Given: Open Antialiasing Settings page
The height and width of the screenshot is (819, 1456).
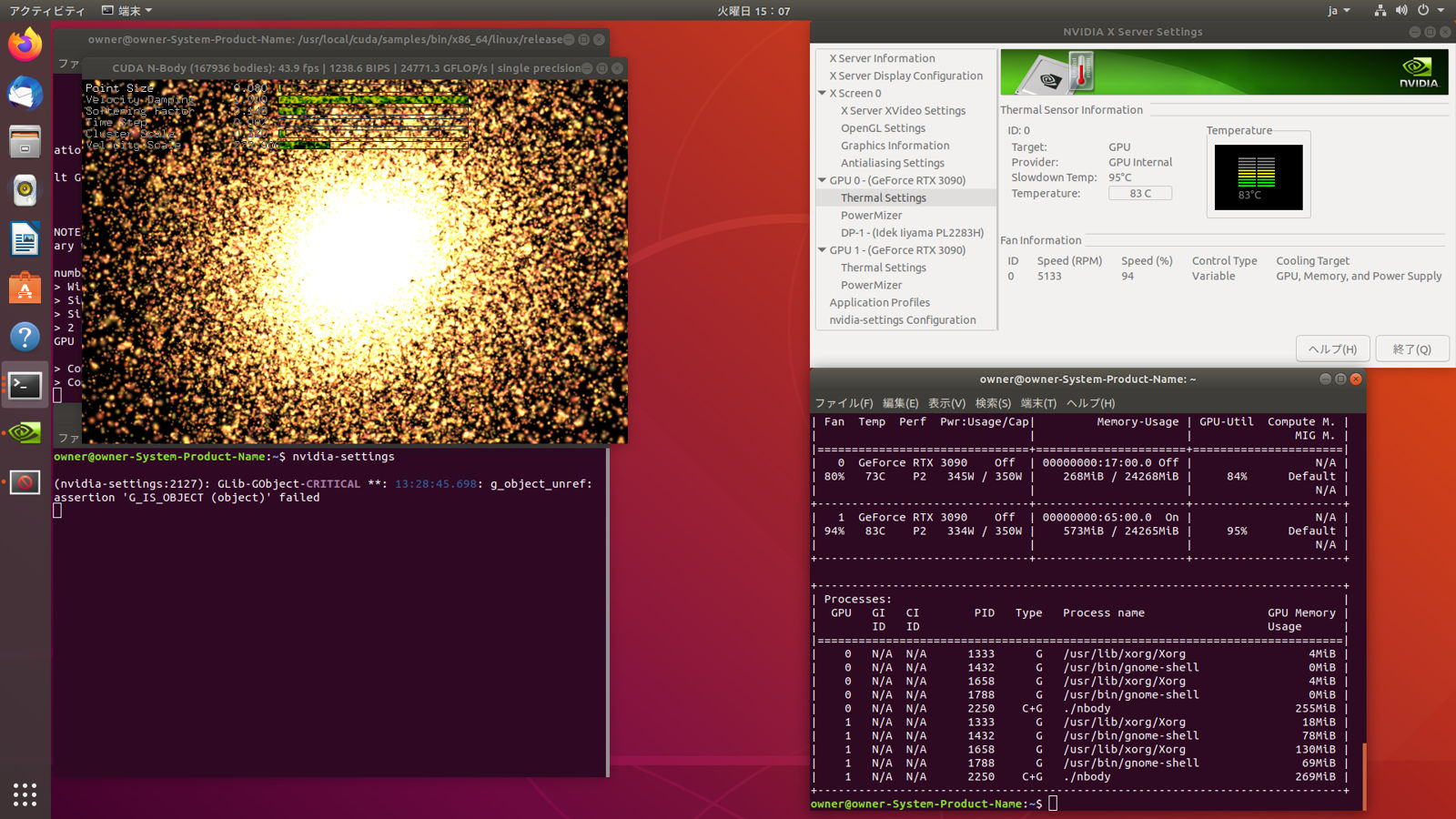Looking at the screenshot, I should (892, 163).
